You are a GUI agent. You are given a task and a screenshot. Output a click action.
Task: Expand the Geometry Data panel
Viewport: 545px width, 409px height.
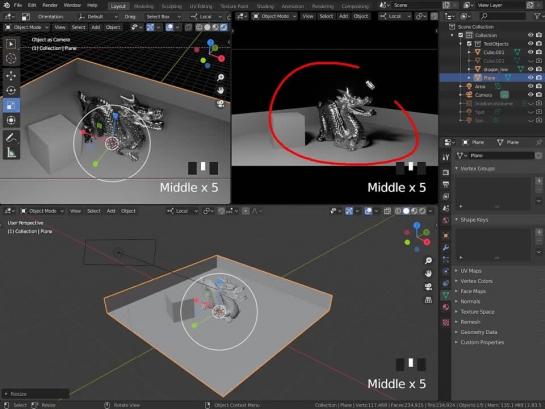tap(479, 332)
